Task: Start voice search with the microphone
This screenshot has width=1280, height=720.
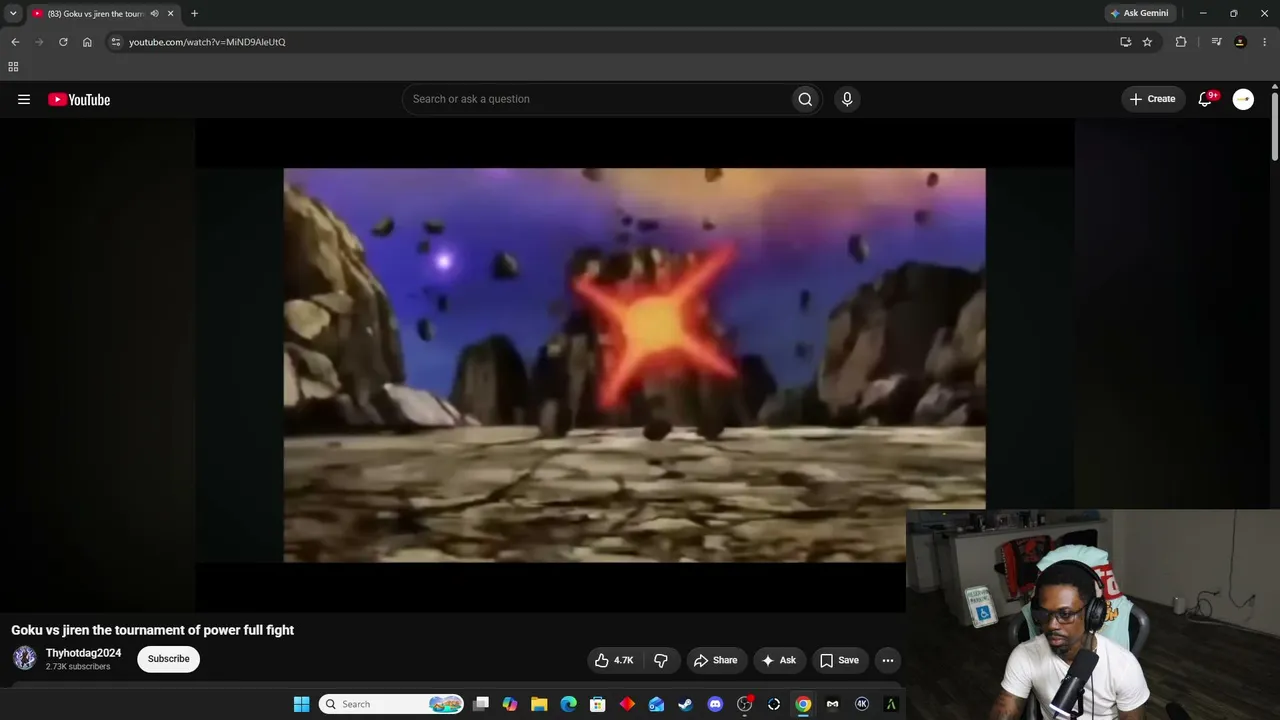Action: [847, 99]
